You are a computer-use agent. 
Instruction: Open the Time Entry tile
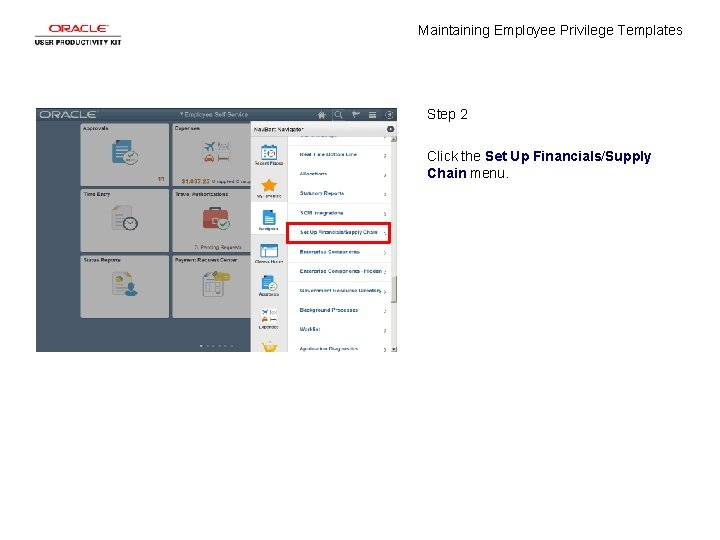click(x=124, y=220)
